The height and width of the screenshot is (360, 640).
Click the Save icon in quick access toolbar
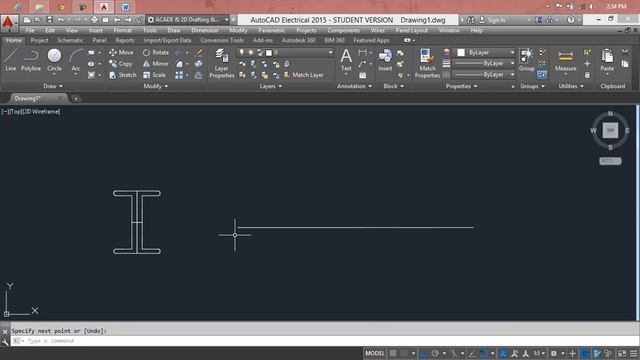49,20
